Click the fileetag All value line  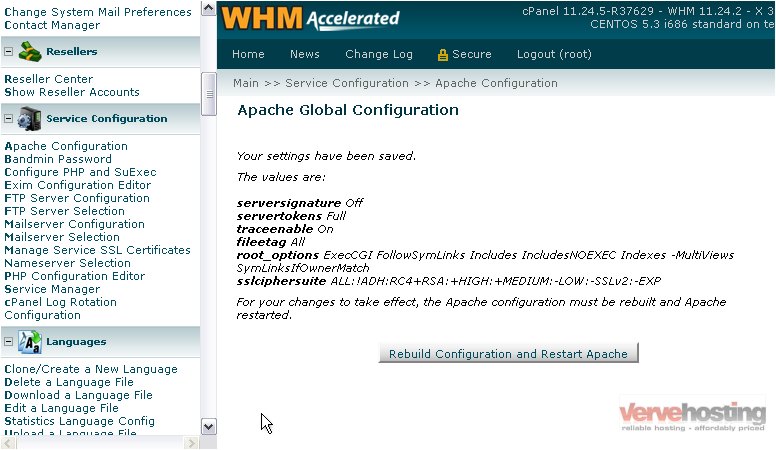tap(270, 242)
